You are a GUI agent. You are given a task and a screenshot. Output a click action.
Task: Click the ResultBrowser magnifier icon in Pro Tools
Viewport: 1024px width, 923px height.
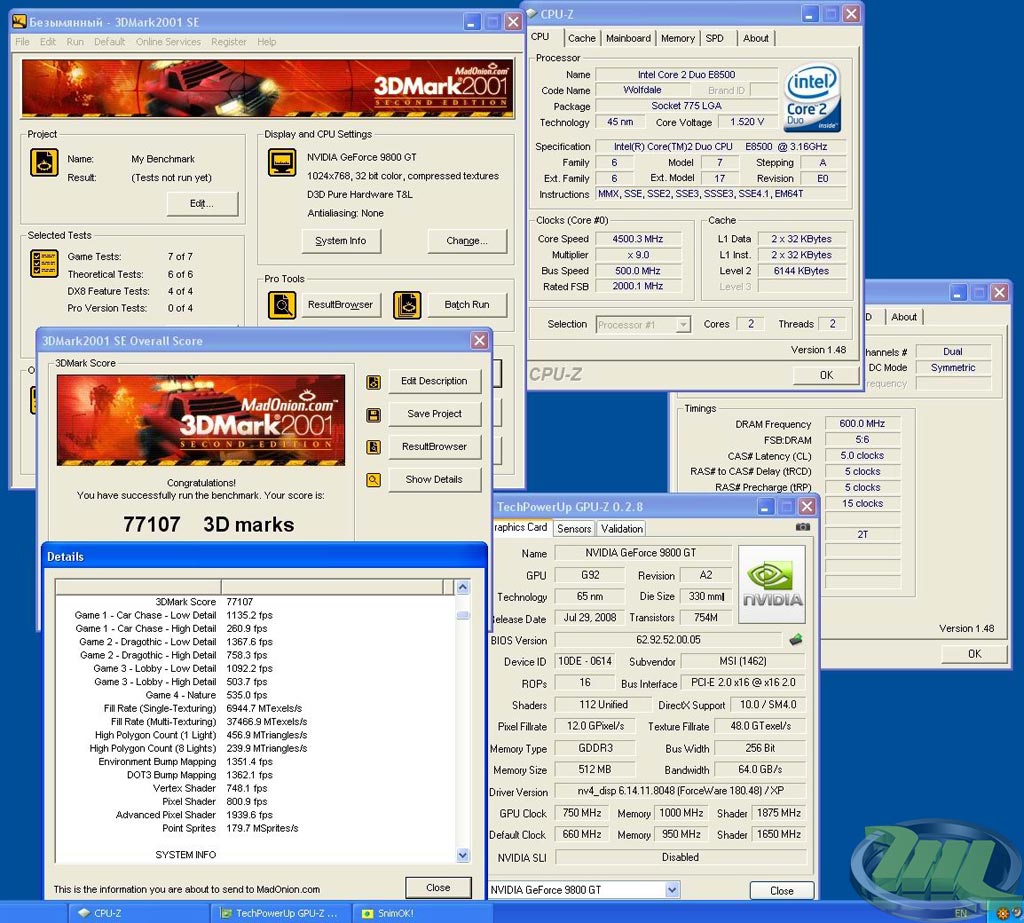click(x=282, y=305)
